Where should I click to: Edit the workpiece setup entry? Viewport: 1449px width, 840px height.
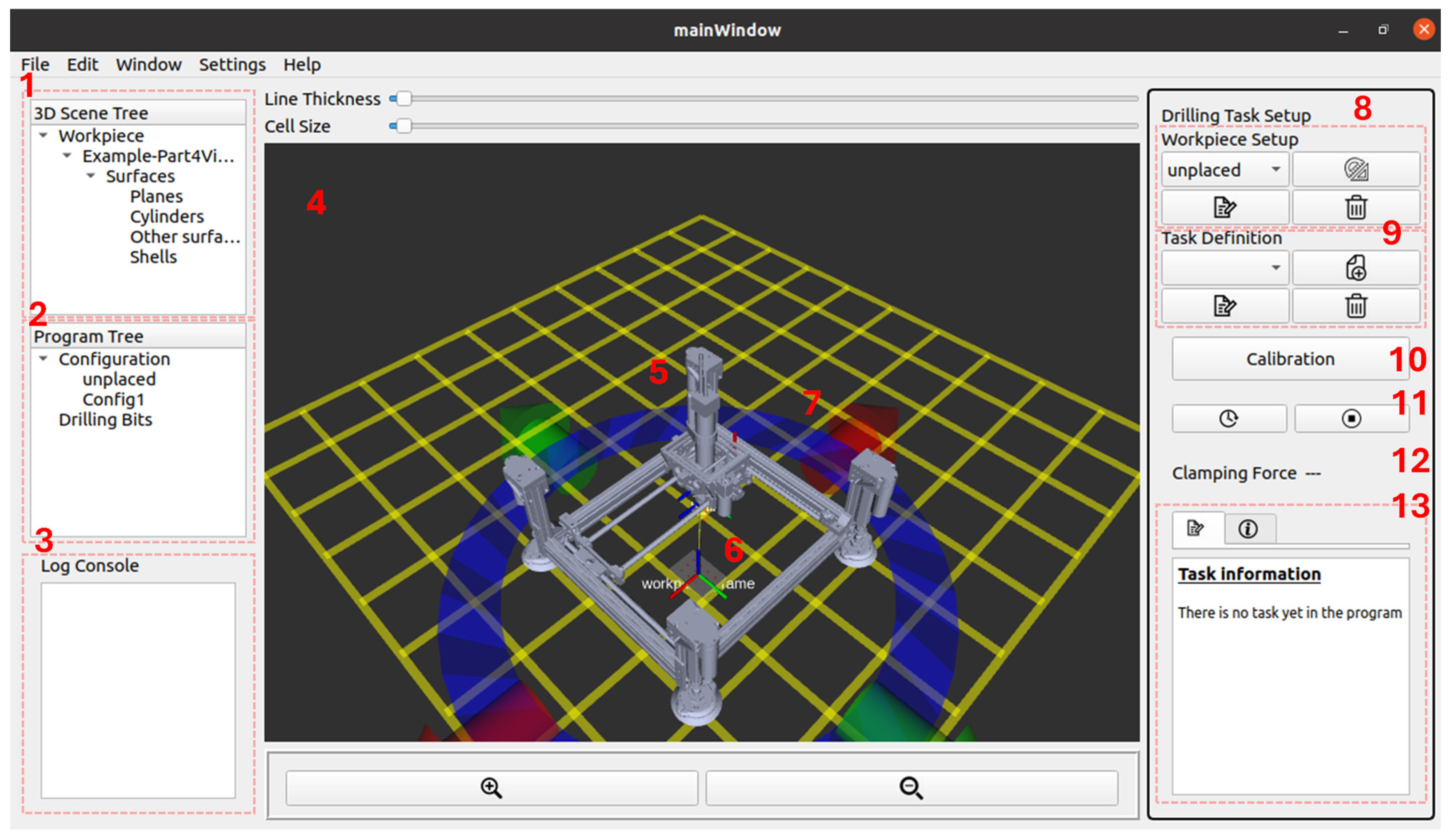pyautogui.click(x=1224, y=207)
